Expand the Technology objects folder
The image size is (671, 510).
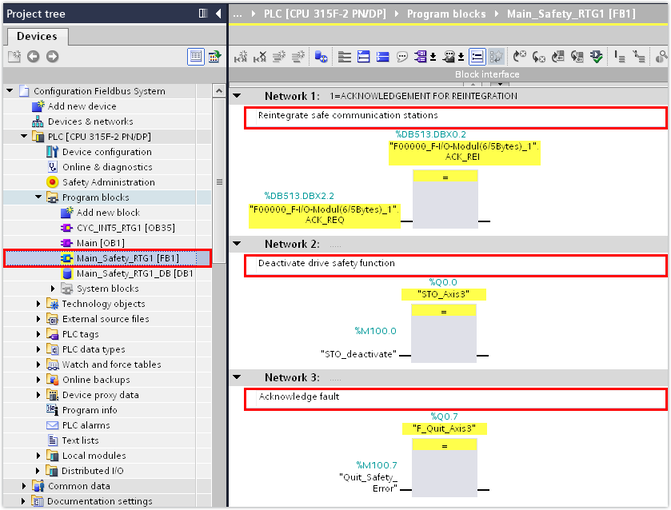point(40,304)
